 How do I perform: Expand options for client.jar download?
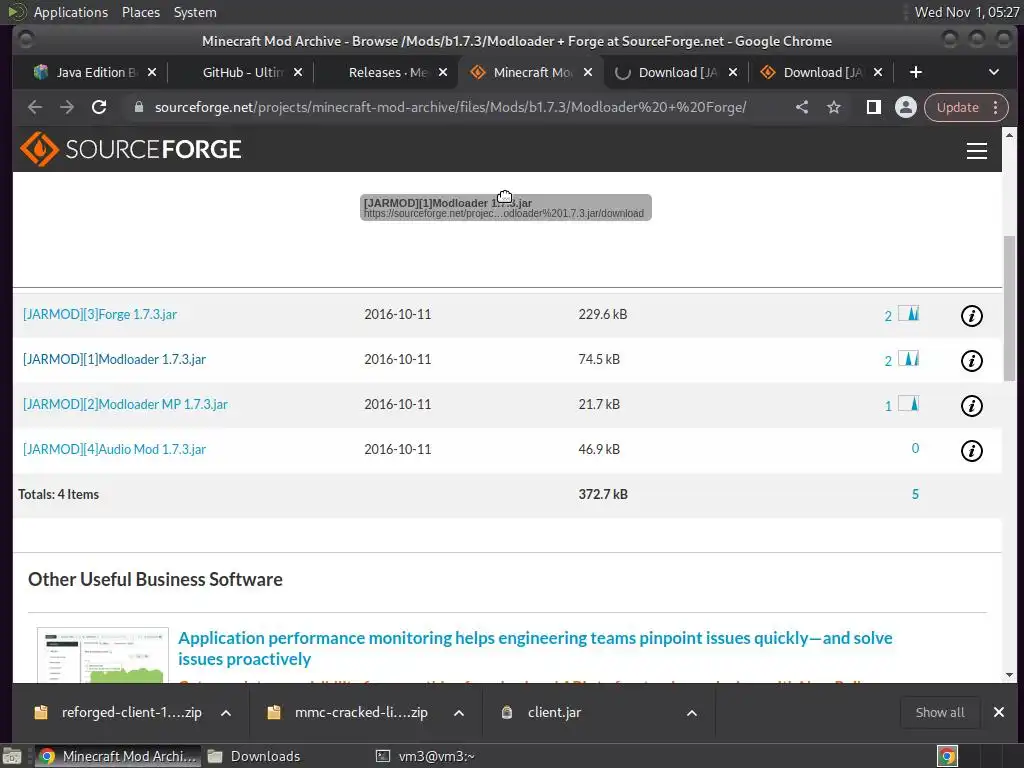[692, 713]
